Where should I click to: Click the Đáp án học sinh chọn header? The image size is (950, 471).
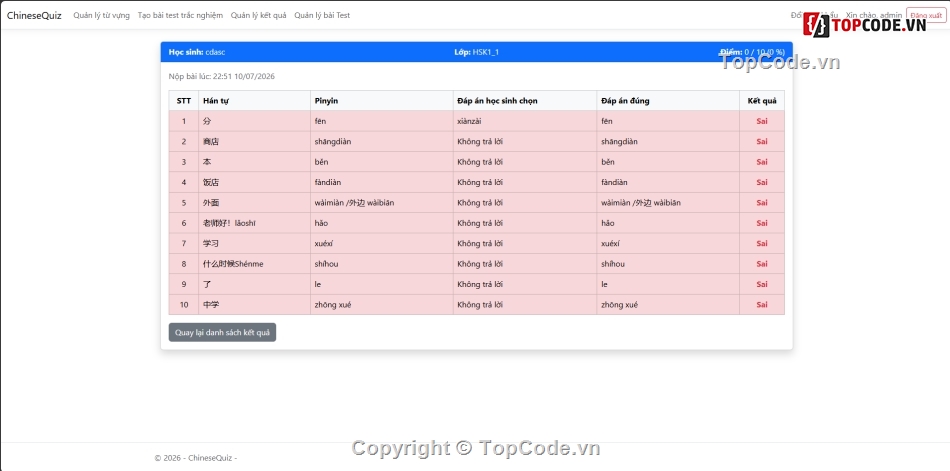[525, 101]
